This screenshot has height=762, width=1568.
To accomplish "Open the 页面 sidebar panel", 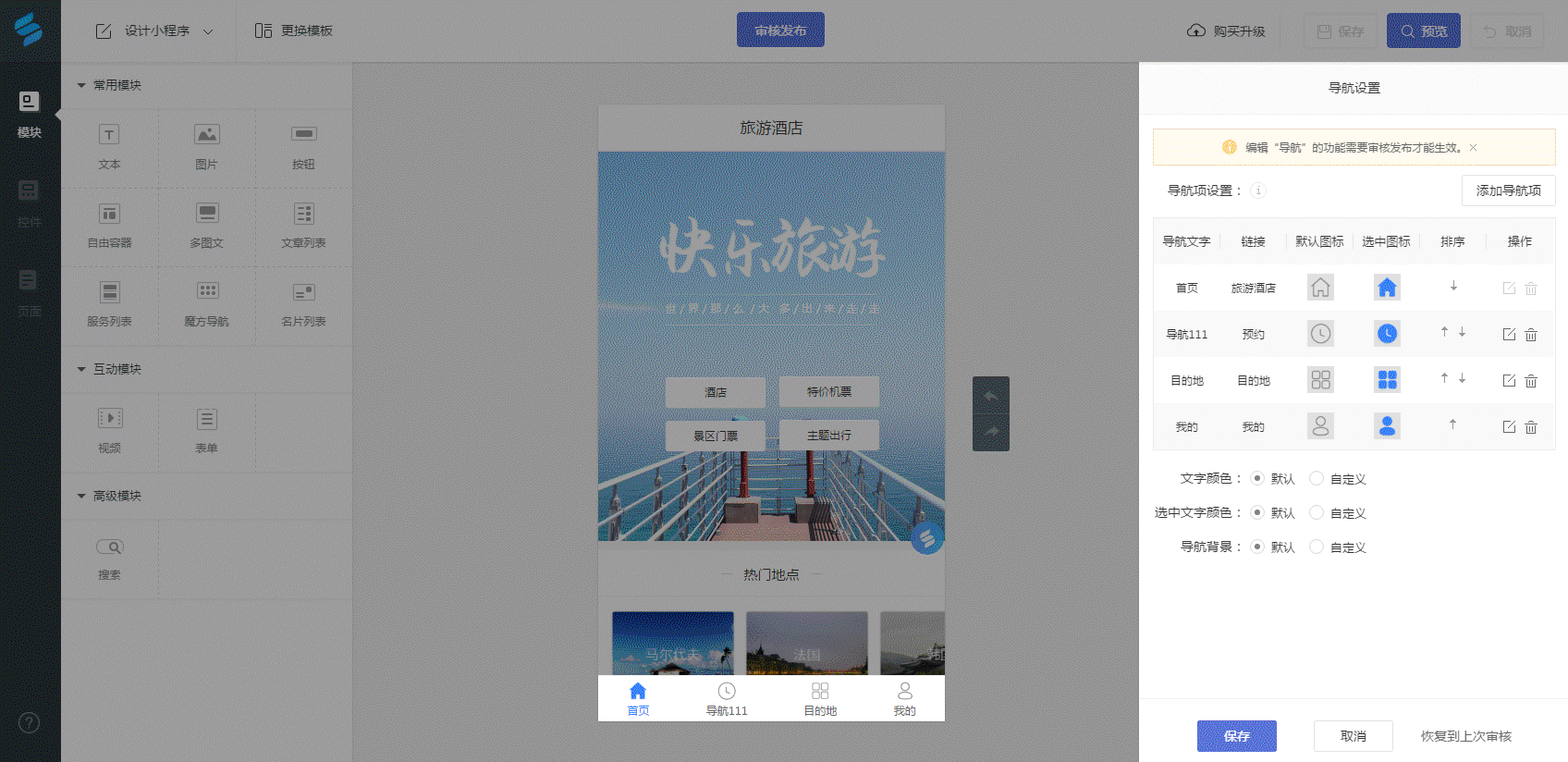I will (30, 294).
